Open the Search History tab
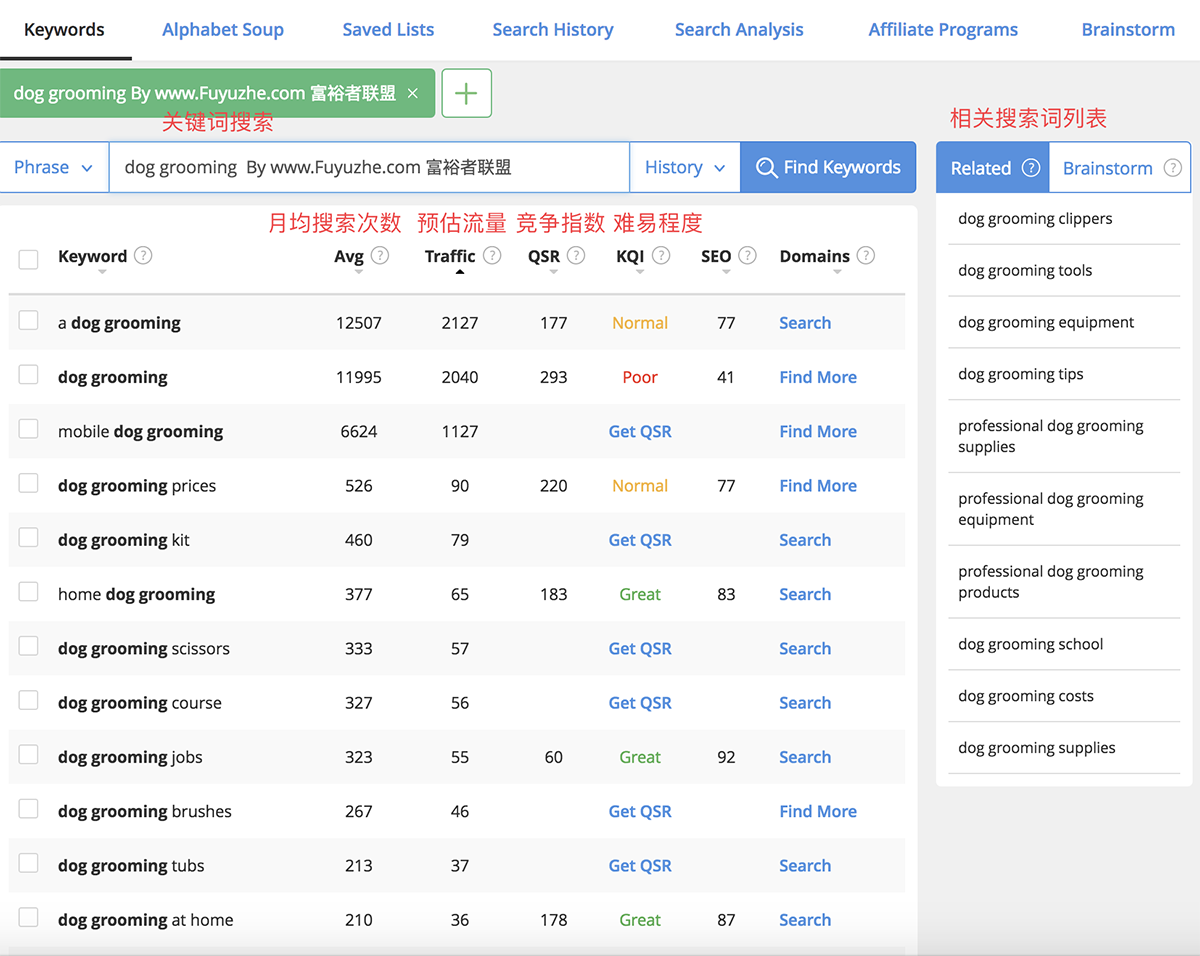The image size is (1200, 956). click(553, 30)
